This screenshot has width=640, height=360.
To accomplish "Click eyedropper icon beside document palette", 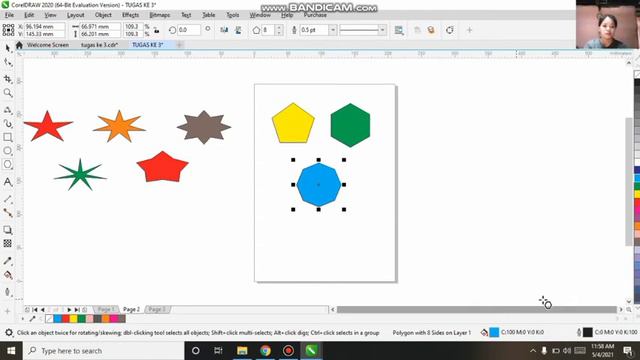I will 32,319.
